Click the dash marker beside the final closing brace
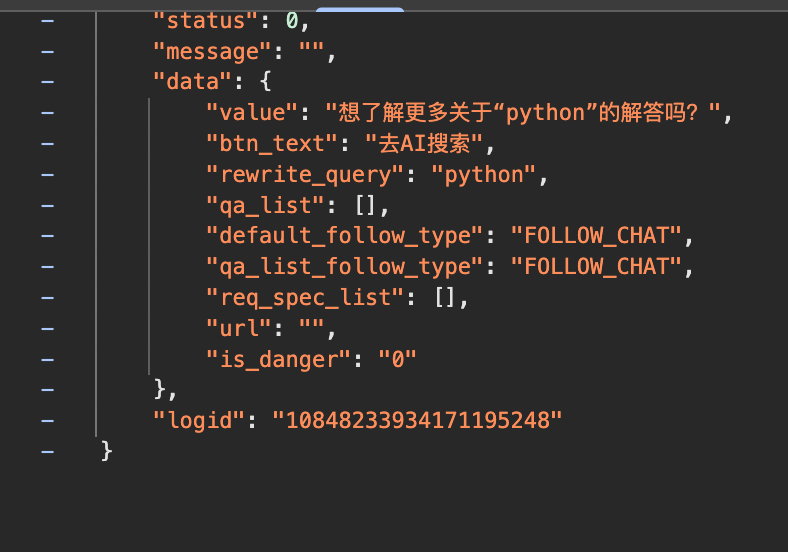788x552 pixels. point(48,452)
